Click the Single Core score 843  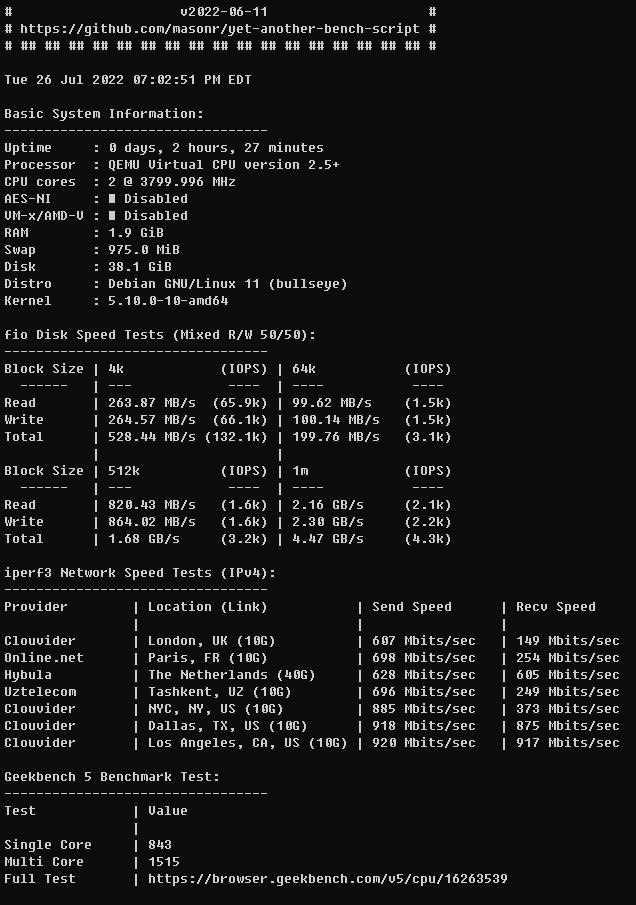point(160,845)
